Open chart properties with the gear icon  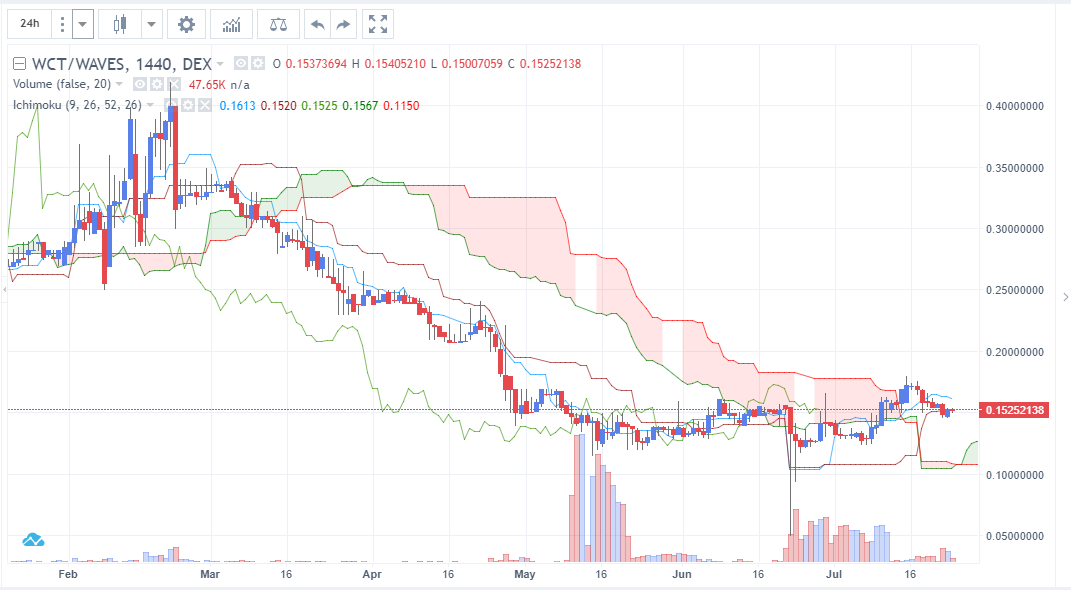click(x=186, y=25)
